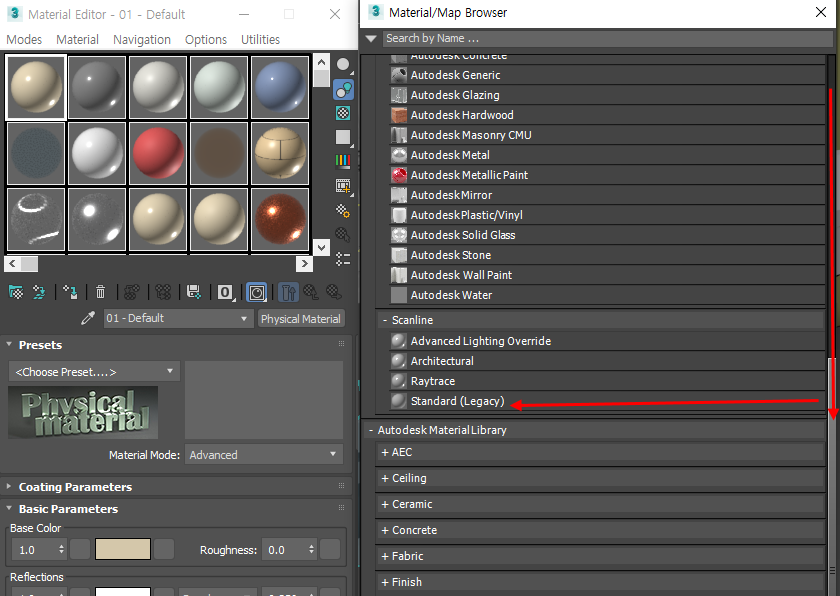Click Assign Material to Selection icon
840x596 pixels.
coord(70,292)
